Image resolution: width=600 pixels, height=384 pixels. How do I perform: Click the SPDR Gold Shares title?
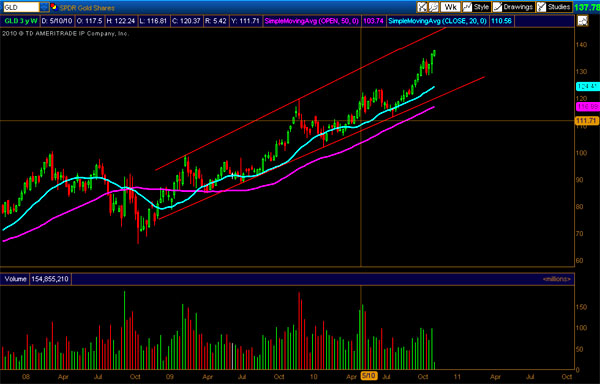(86, 8)
